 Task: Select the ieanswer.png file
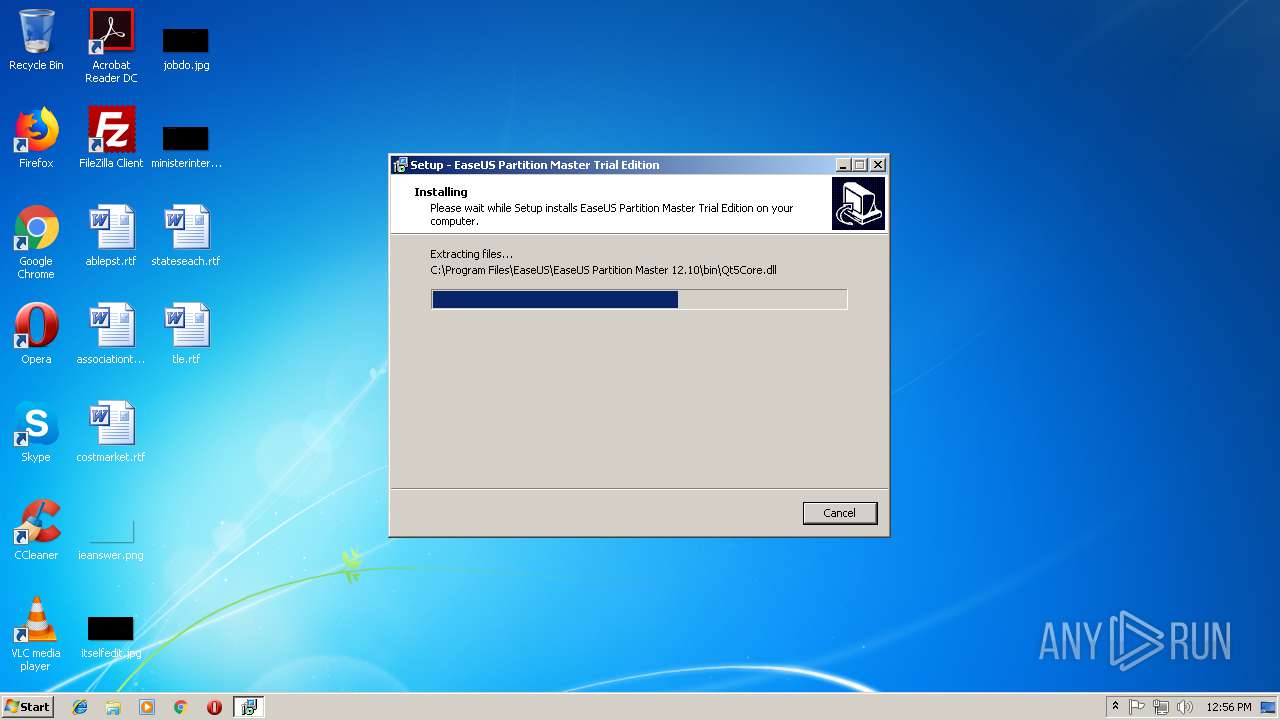click(x=111, y=540)
